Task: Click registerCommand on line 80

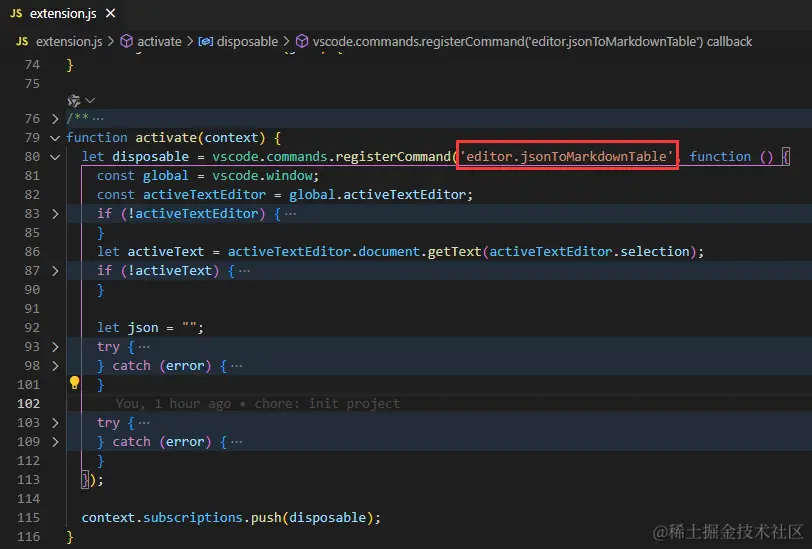Action: click(393, 156)
